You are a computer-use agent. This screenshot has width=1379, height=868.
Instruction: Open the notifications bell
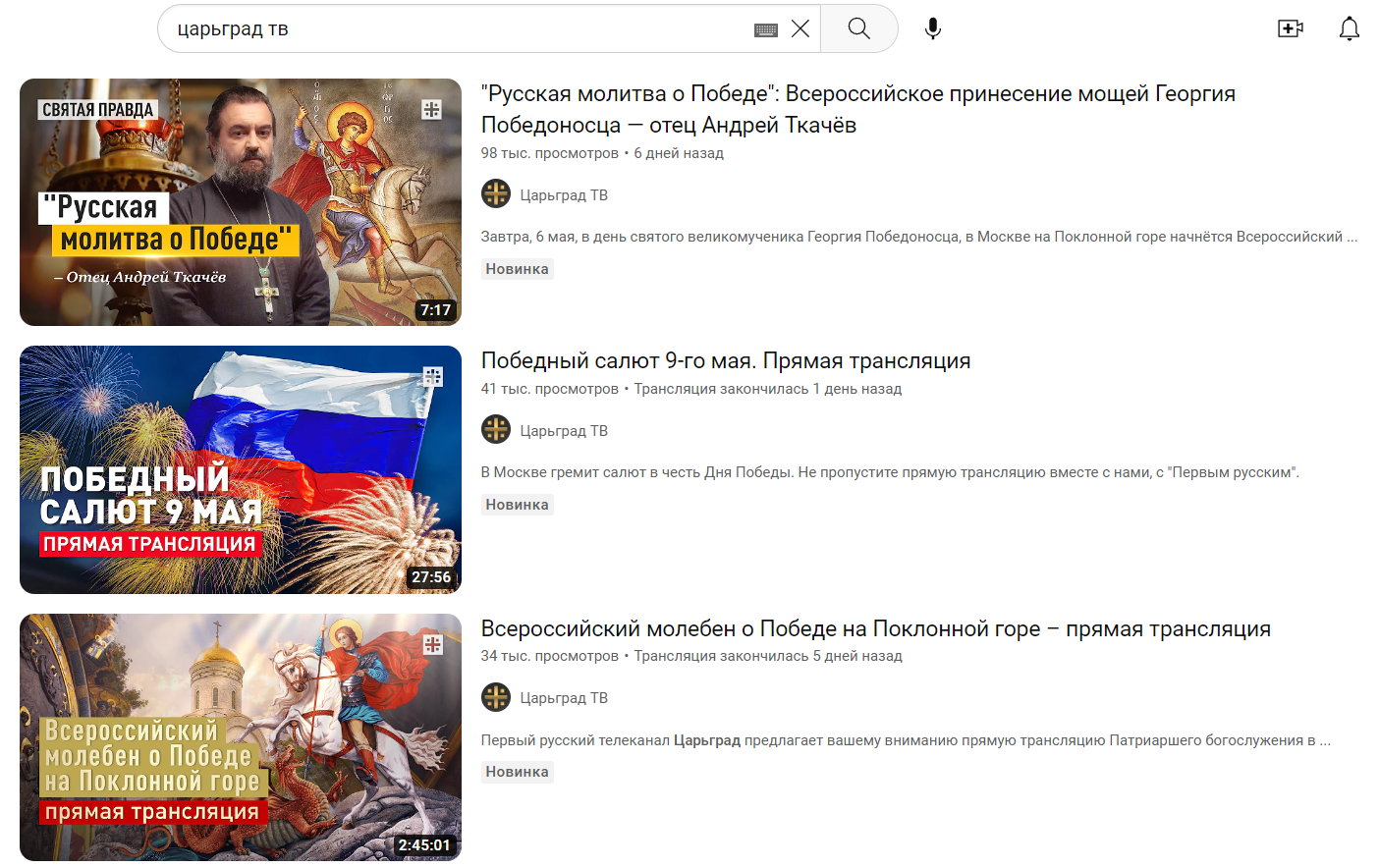[1350, 28]
